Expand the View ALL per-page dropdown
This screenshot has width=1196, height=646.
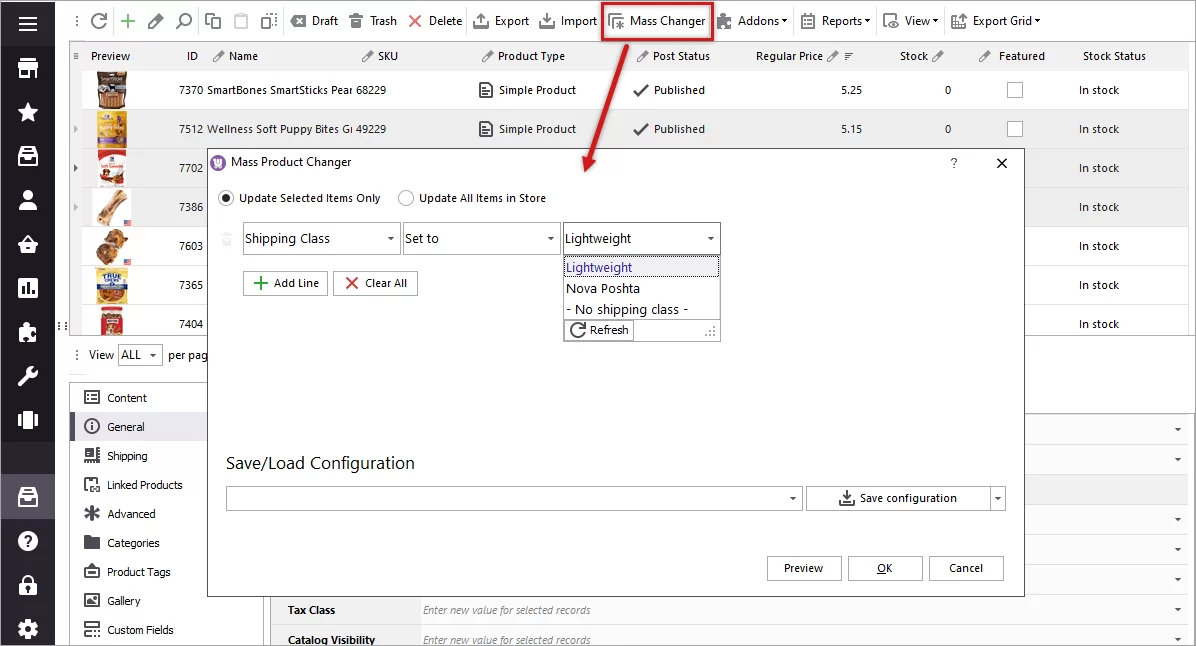(x=139, y=354)
